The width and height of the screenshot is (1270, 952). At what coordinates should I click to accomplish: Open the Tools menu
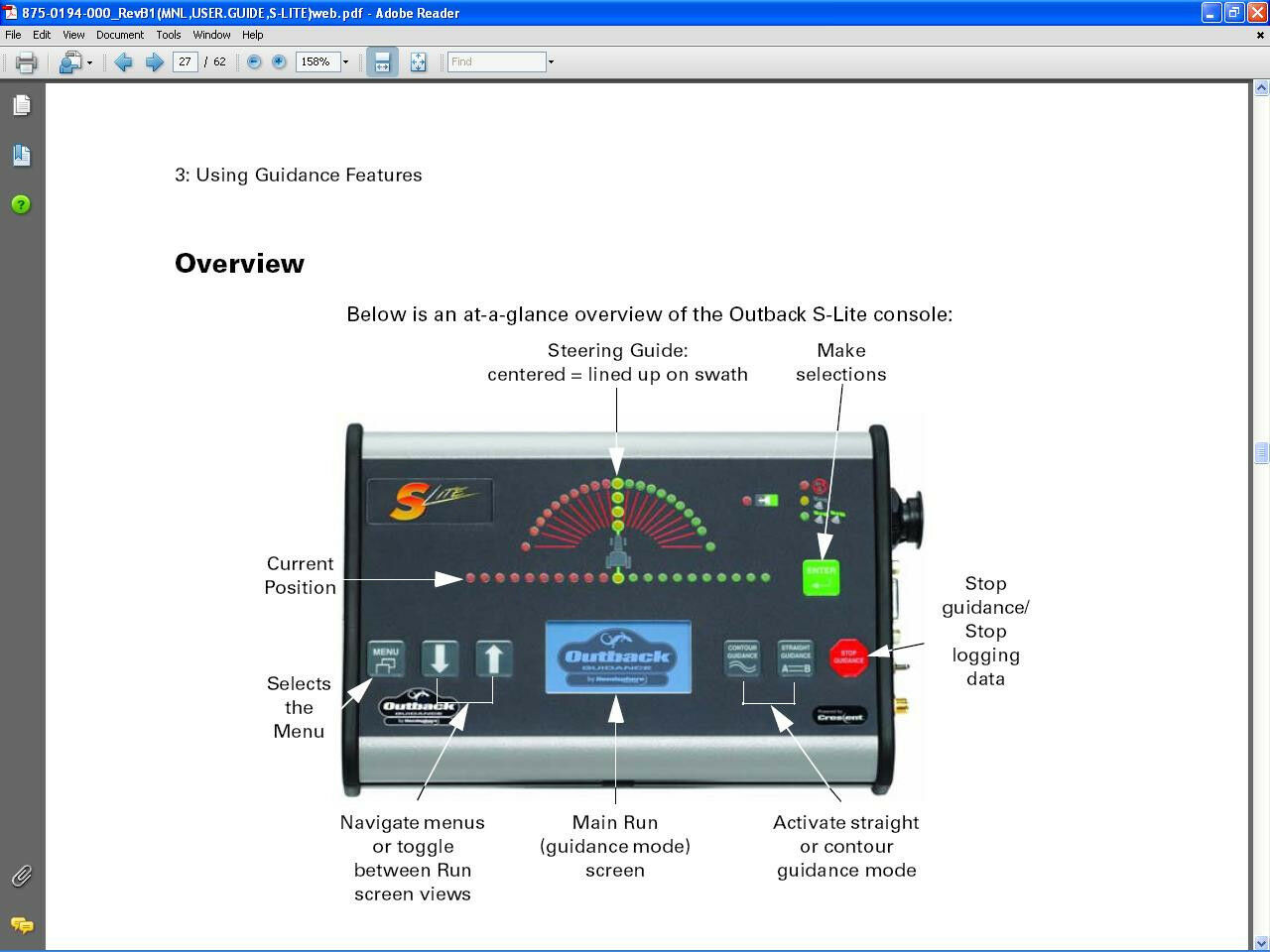click(169, 35)
